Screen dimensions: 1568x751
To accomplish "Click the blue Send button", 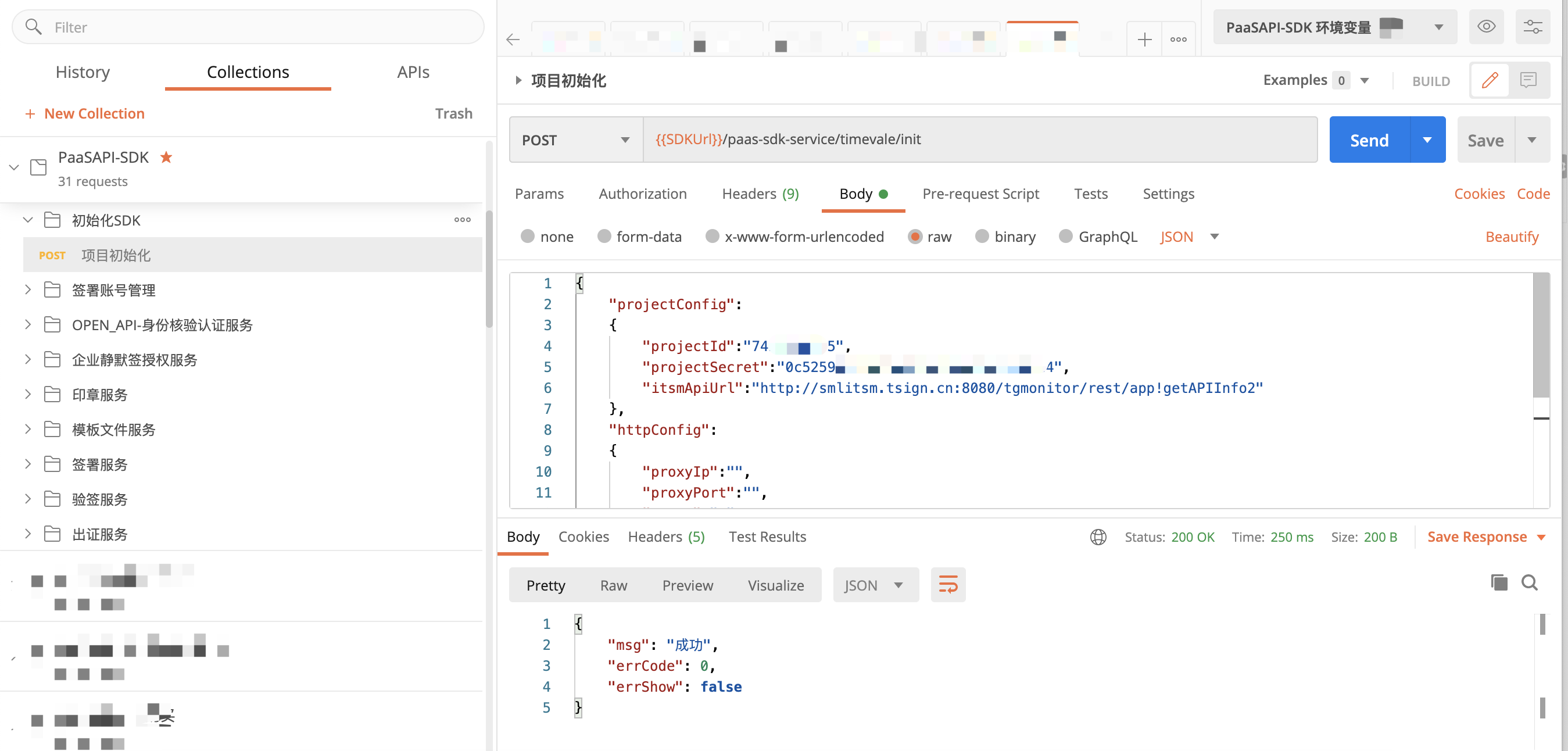I will (x=1370, y=140).
